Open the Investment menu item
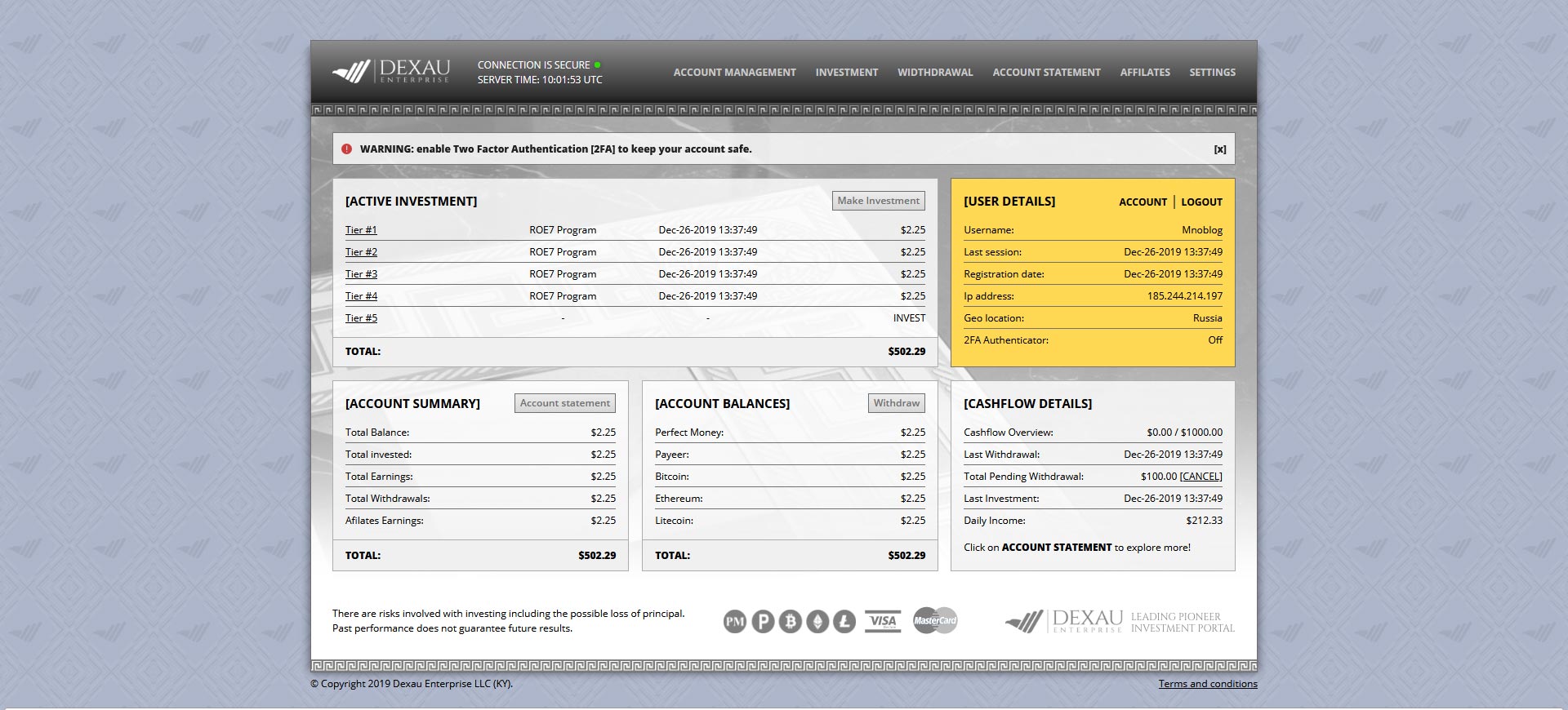The width and height of the screenshot is (1568, 710). point(847,72)
